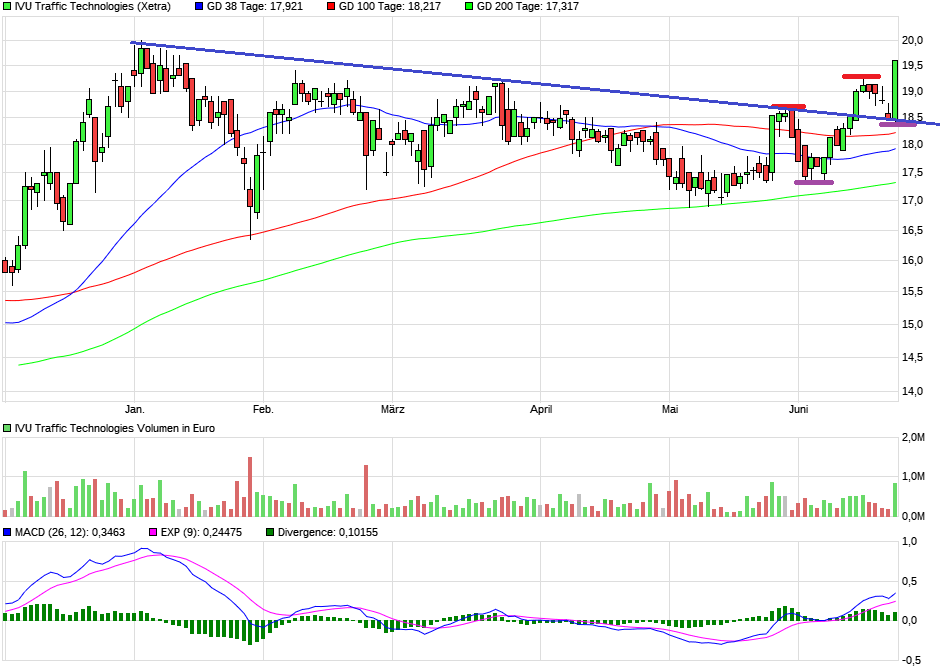Click the 'Jan.' month axis label

click(x=134, y=409)
